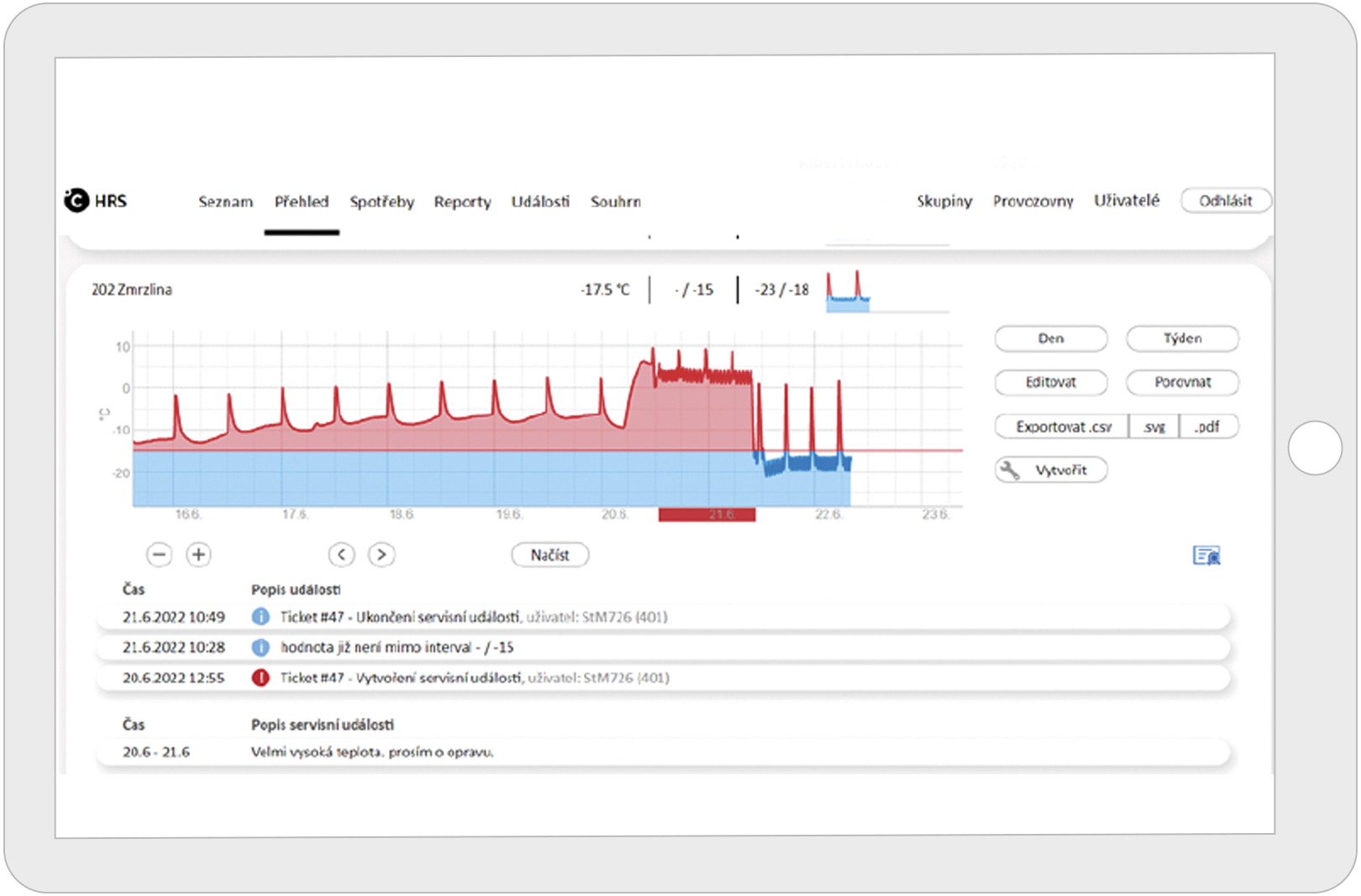Open the certificate report icon
This screenshot has height=896, width=1361.
tap(1206, 556)
